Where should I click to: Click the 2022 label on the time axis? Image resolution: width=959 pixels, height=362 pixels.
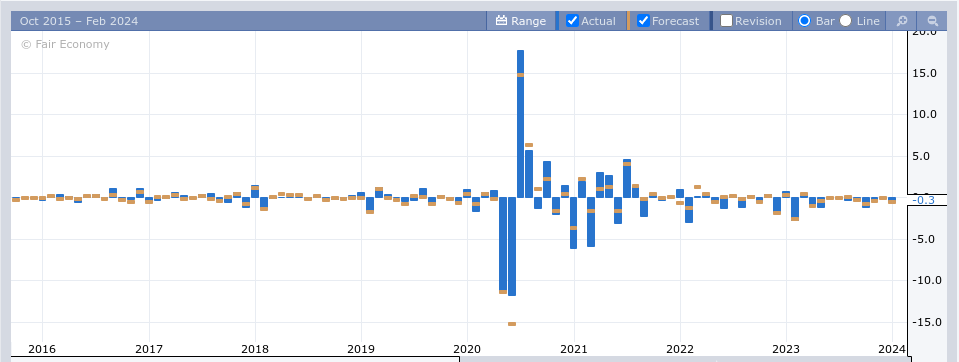click(679, 349)
